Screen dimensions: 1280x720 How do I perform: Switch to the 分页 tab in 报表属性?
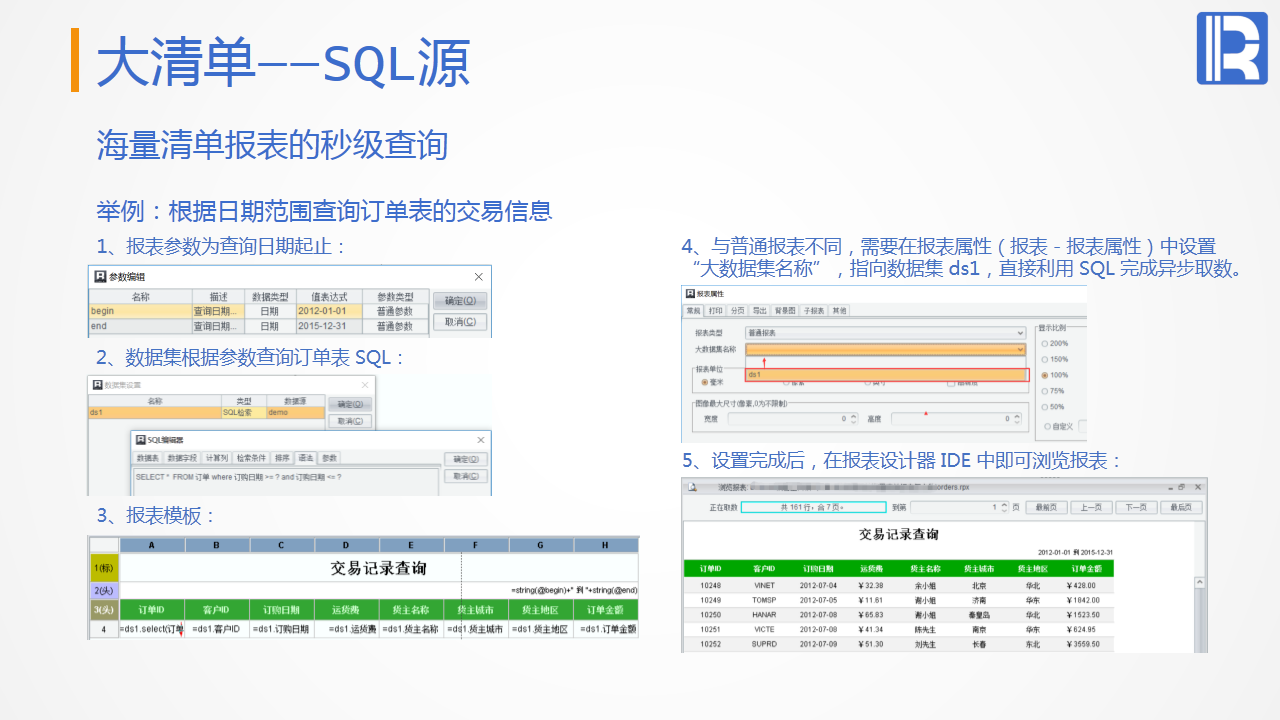(x=738, y=311)
